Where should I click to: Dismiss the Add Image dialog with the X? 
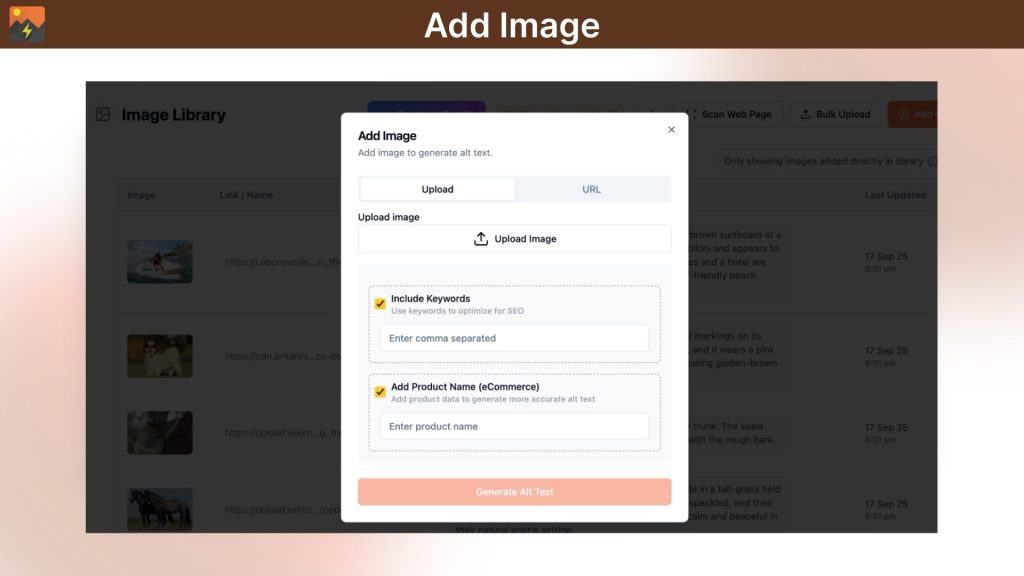(671, 129)
